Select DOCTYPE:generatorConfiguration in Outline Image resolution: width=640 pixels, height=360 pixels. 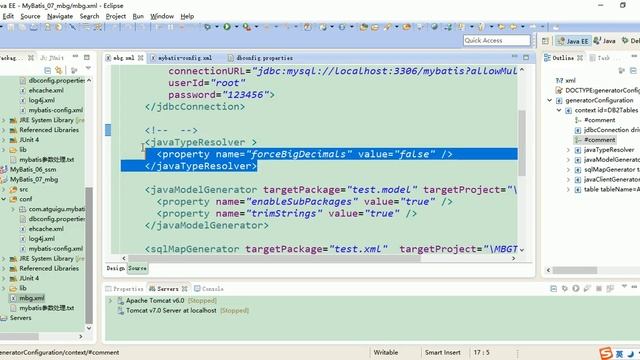pos(597,90)
